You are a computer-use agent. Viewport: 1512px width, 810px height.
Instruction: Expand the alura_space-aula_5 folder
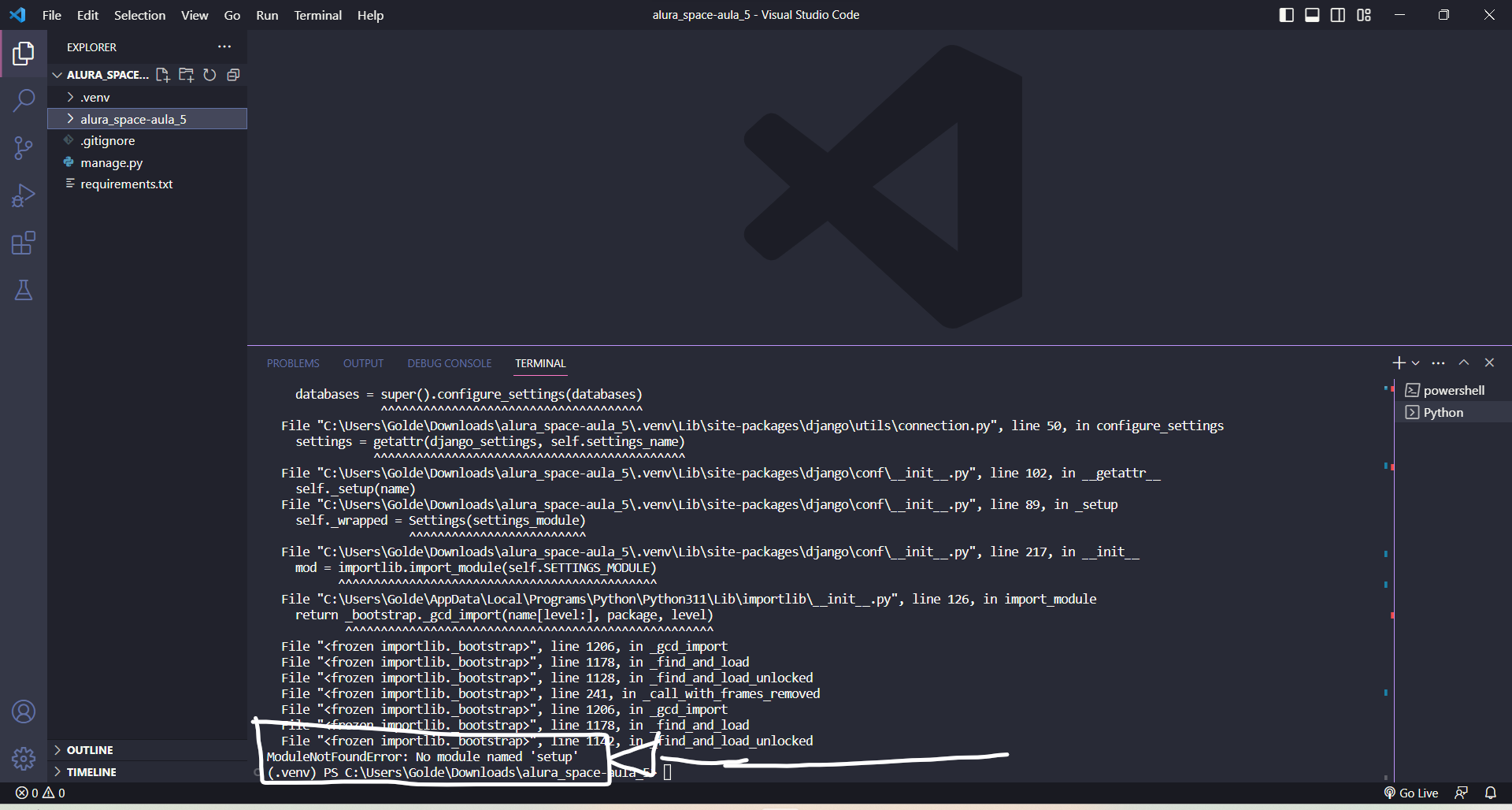click(147, 119)
